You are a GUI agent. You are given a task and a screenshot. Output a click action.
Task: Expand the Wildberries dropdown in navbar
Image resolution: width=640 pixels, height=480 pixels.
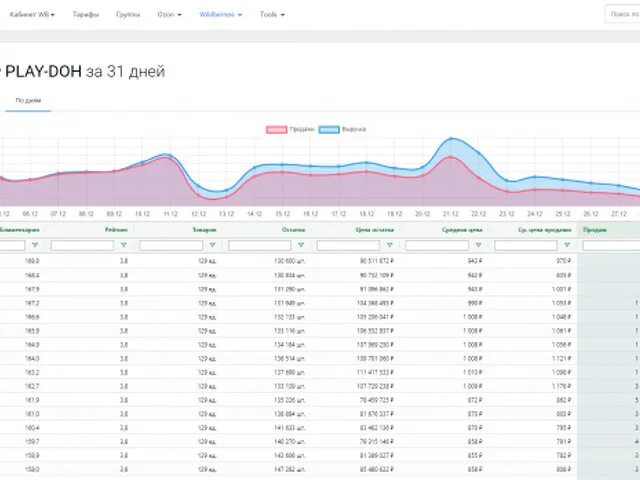[220, 15]
